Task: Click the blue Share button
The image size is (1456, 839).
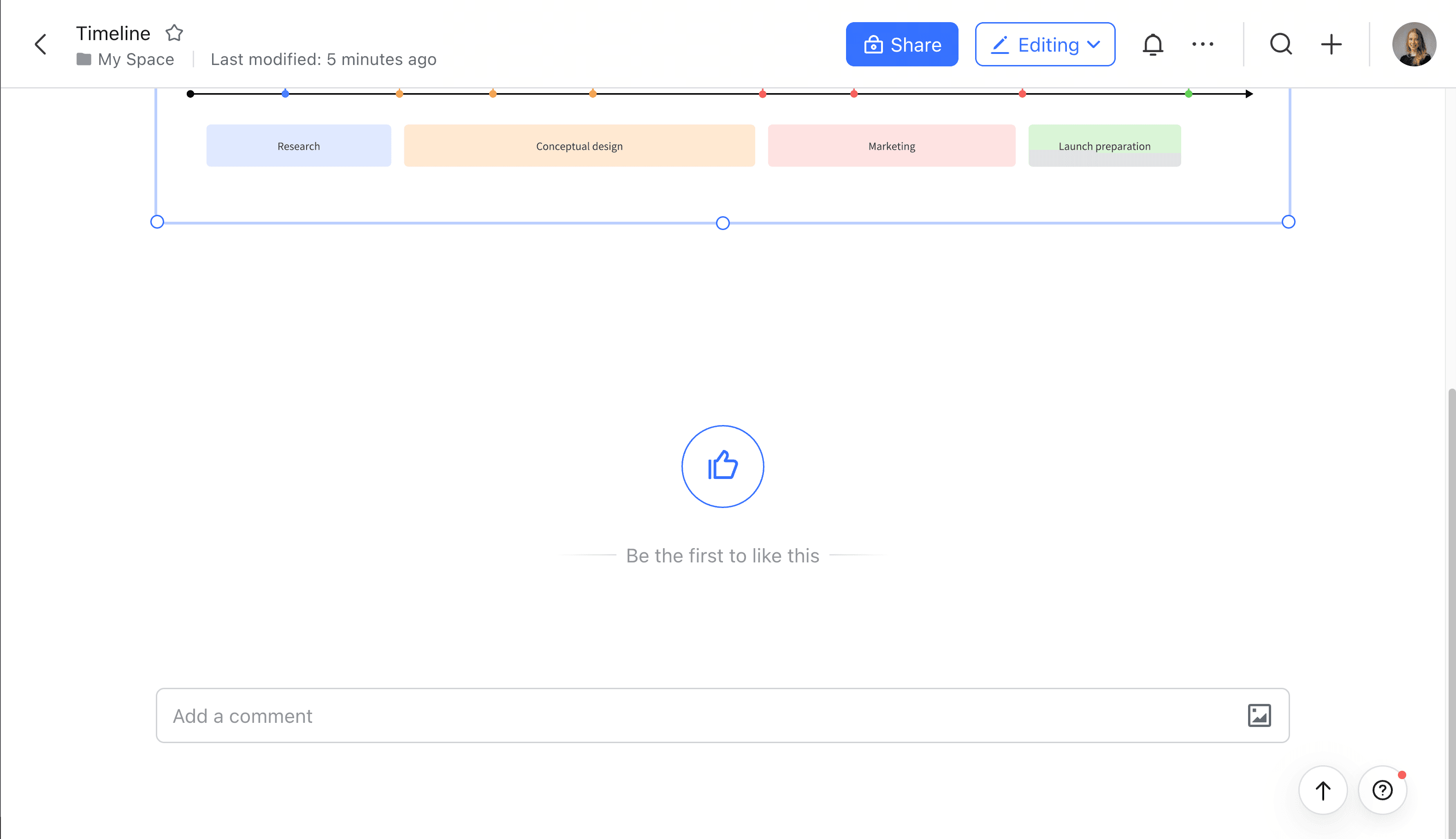Action: click(x=901, y=44)
